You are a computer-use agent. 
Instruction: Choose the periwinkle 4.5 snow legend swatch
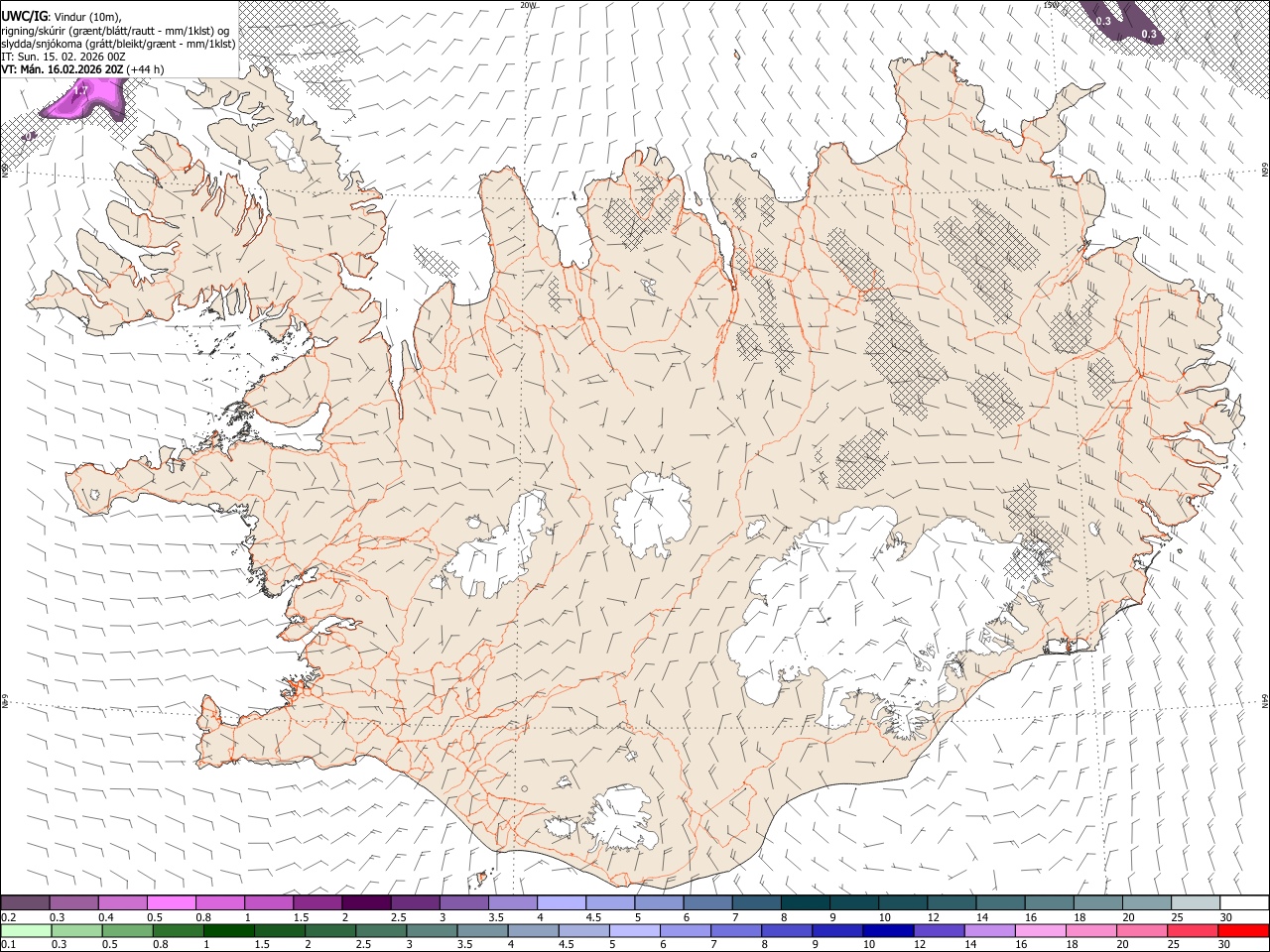coord(611,902)
